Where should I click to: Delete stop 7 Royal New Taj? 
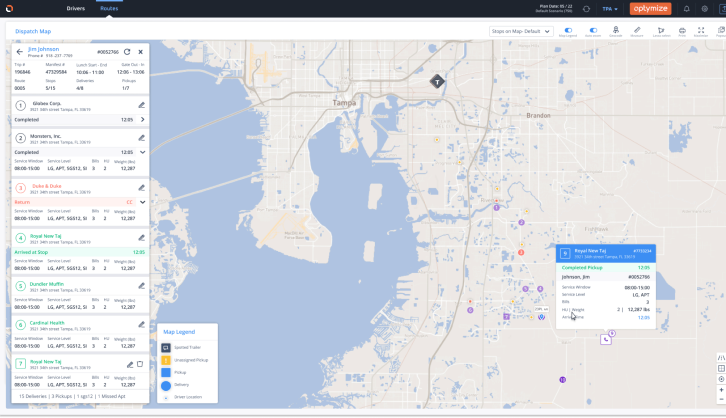pos(140,364)
